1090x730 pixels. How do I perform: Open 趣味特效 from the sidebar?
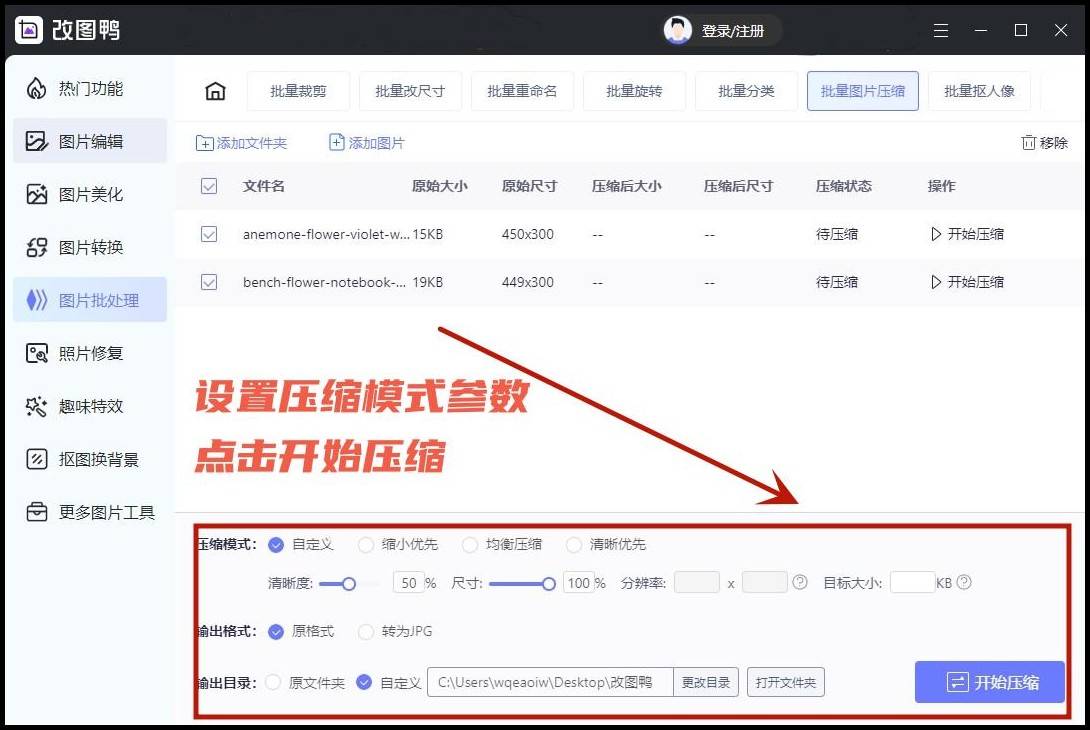tap(90, 406)
